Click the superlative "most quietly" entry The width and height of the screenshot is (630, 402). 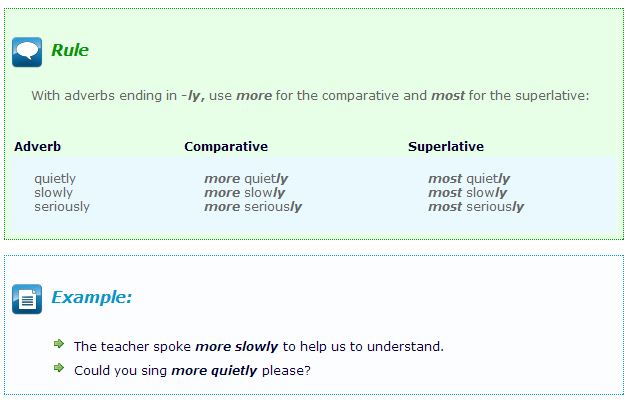tap(469, 179)
